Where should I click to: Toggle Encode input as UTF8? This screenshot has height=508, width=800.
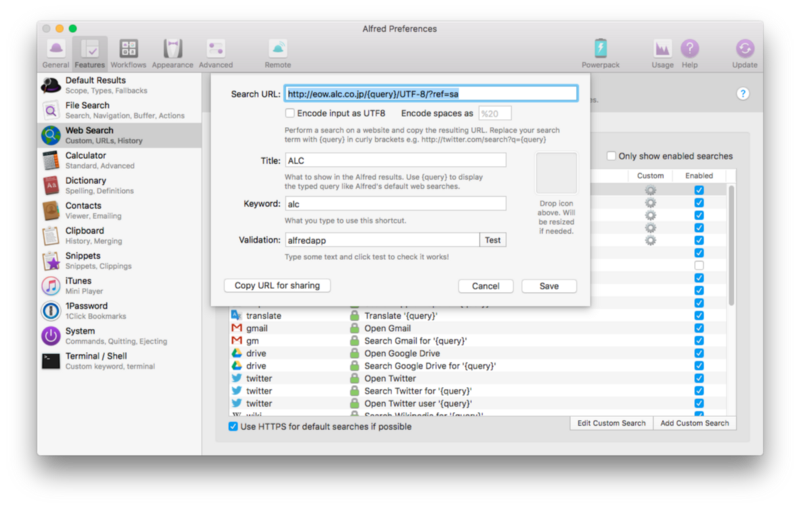click(x=290, y=113)
